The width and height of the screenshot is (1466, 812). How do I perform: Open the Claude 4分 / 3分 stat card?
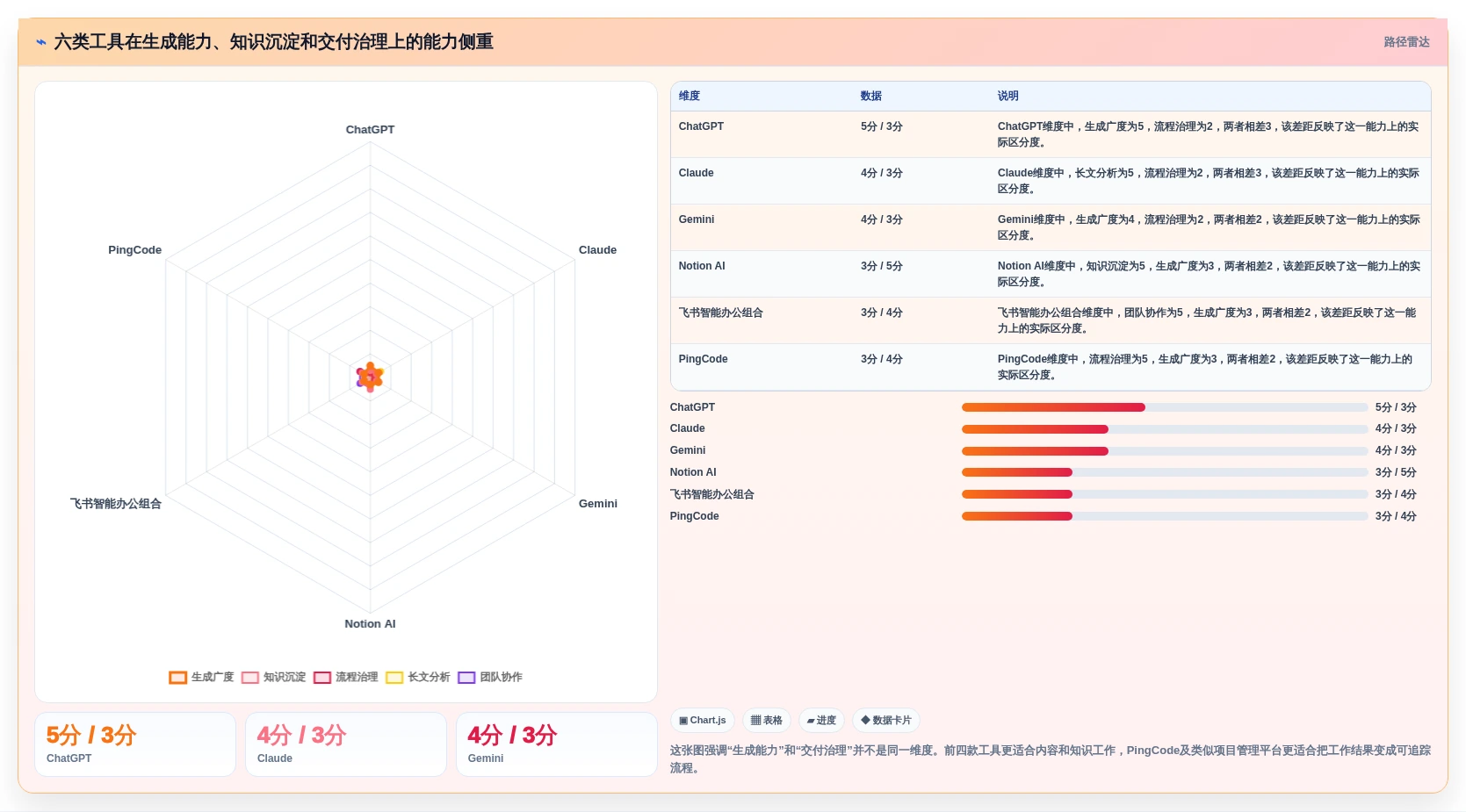(346, 744)
